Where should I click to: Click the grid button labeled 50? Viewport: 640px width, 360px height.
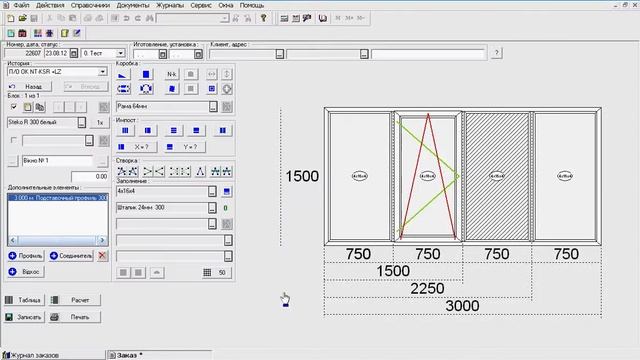(x=217, y=273)
